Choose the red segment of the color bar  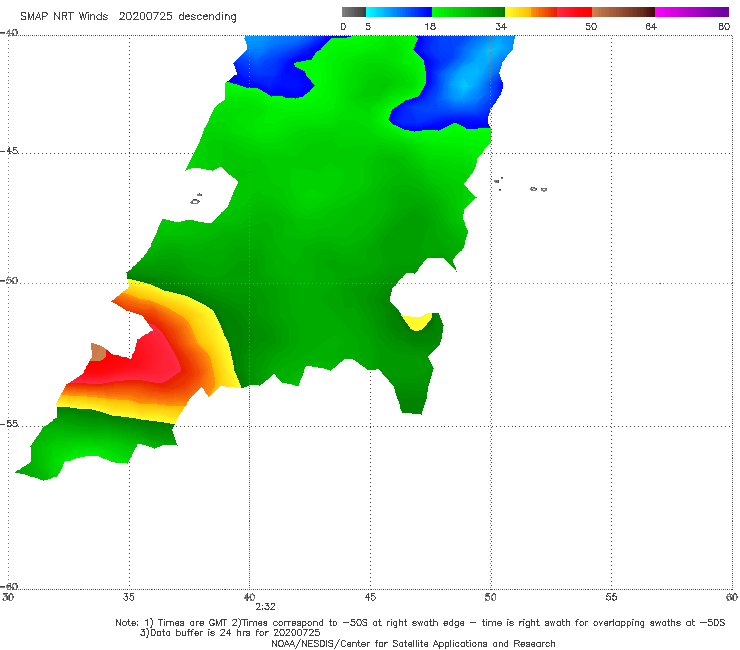click(x=575, y=12)
